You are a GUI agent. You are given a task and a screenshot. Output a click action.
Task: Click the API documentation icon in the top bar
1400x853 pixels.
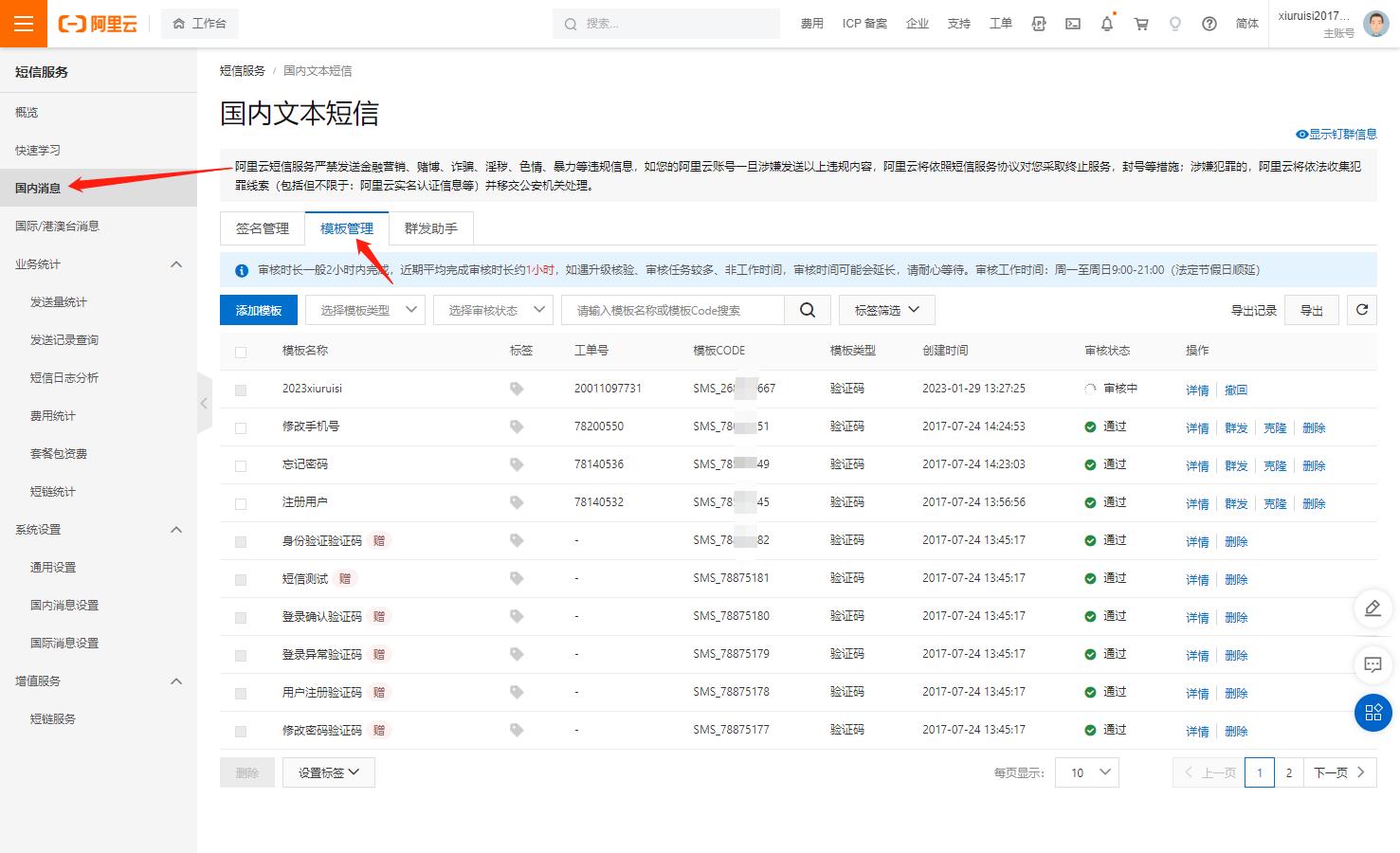pos(1038,24)
